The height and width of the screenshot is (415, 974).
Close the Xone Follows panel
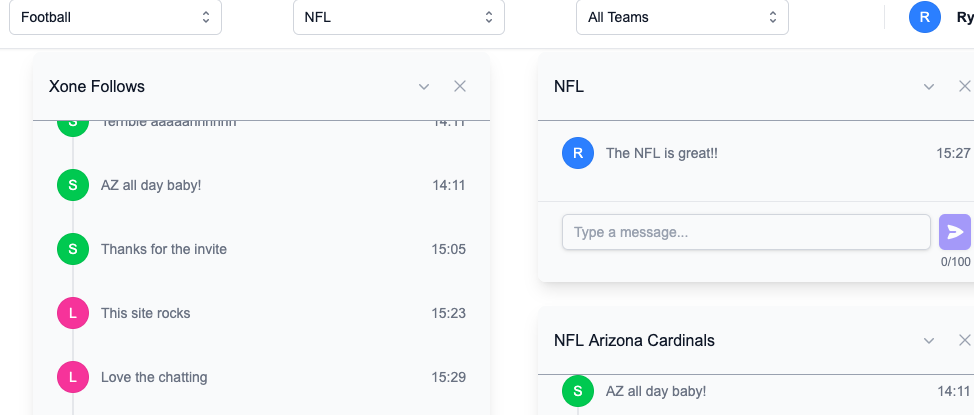(x=460, y=86)
